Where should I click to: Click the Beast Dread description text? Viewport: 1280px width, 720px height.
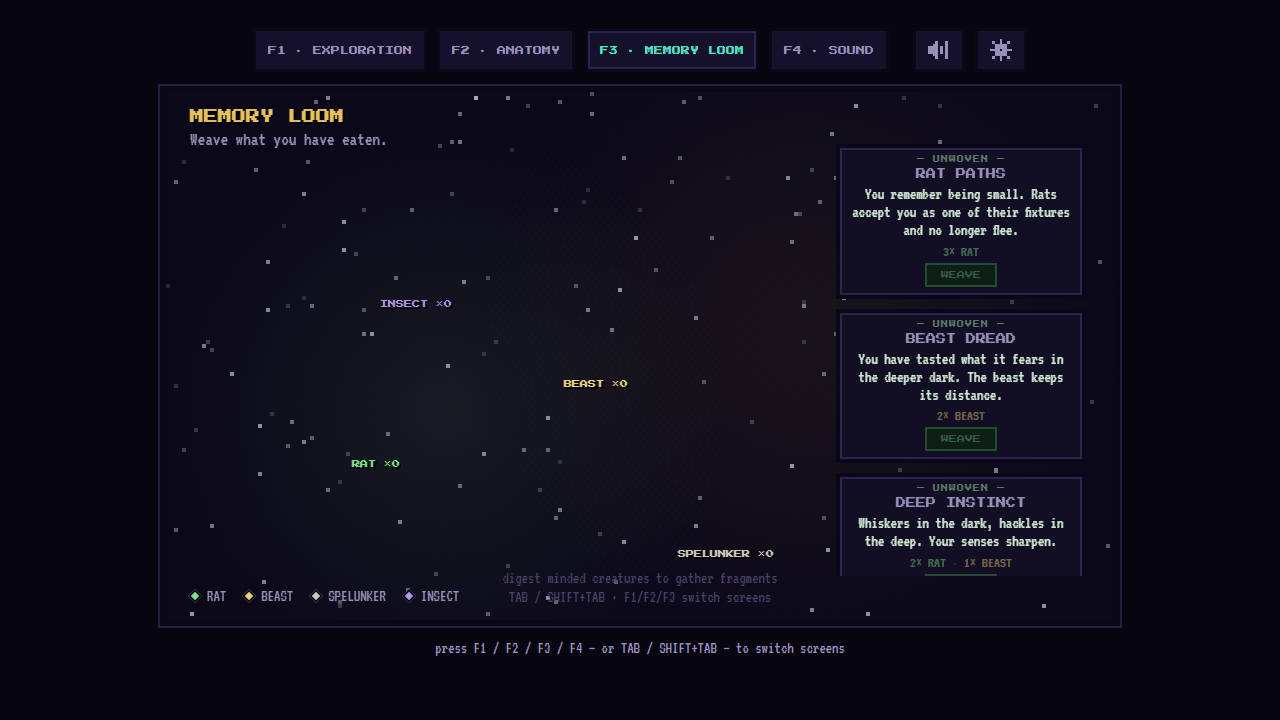pyautogui.click(x=961, y=378)
